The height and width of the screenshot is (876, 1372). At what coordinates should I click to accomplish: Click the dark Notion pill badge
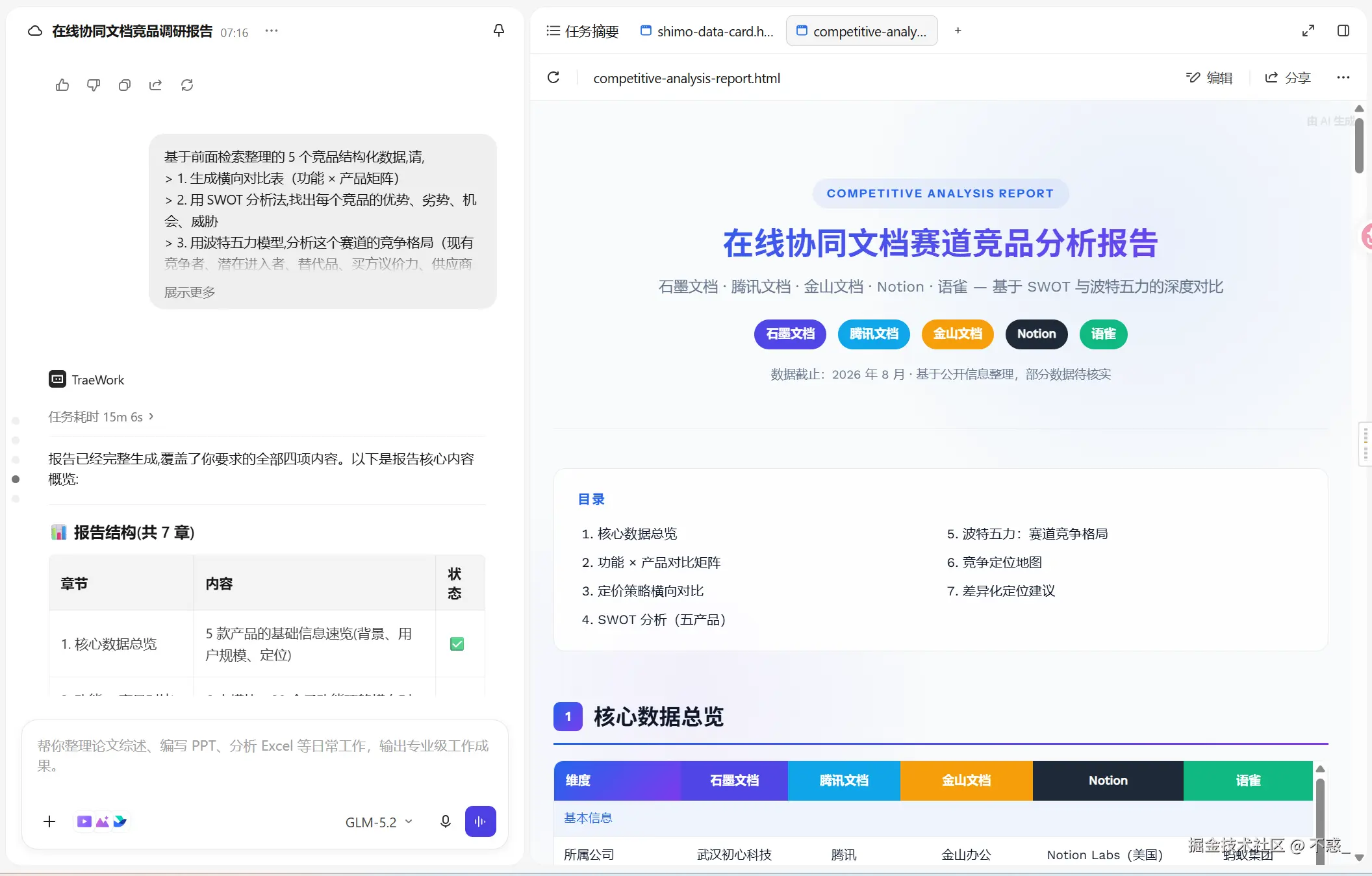pyautogui.click(x=1036, y=334)
